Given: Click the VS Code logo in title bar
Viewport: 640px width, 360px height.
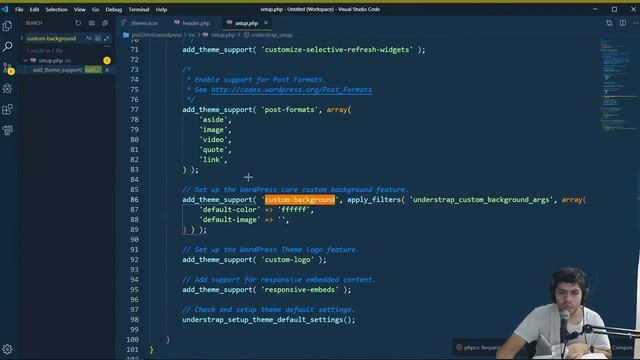Looking at the screenshot, I should pos(5,9).
